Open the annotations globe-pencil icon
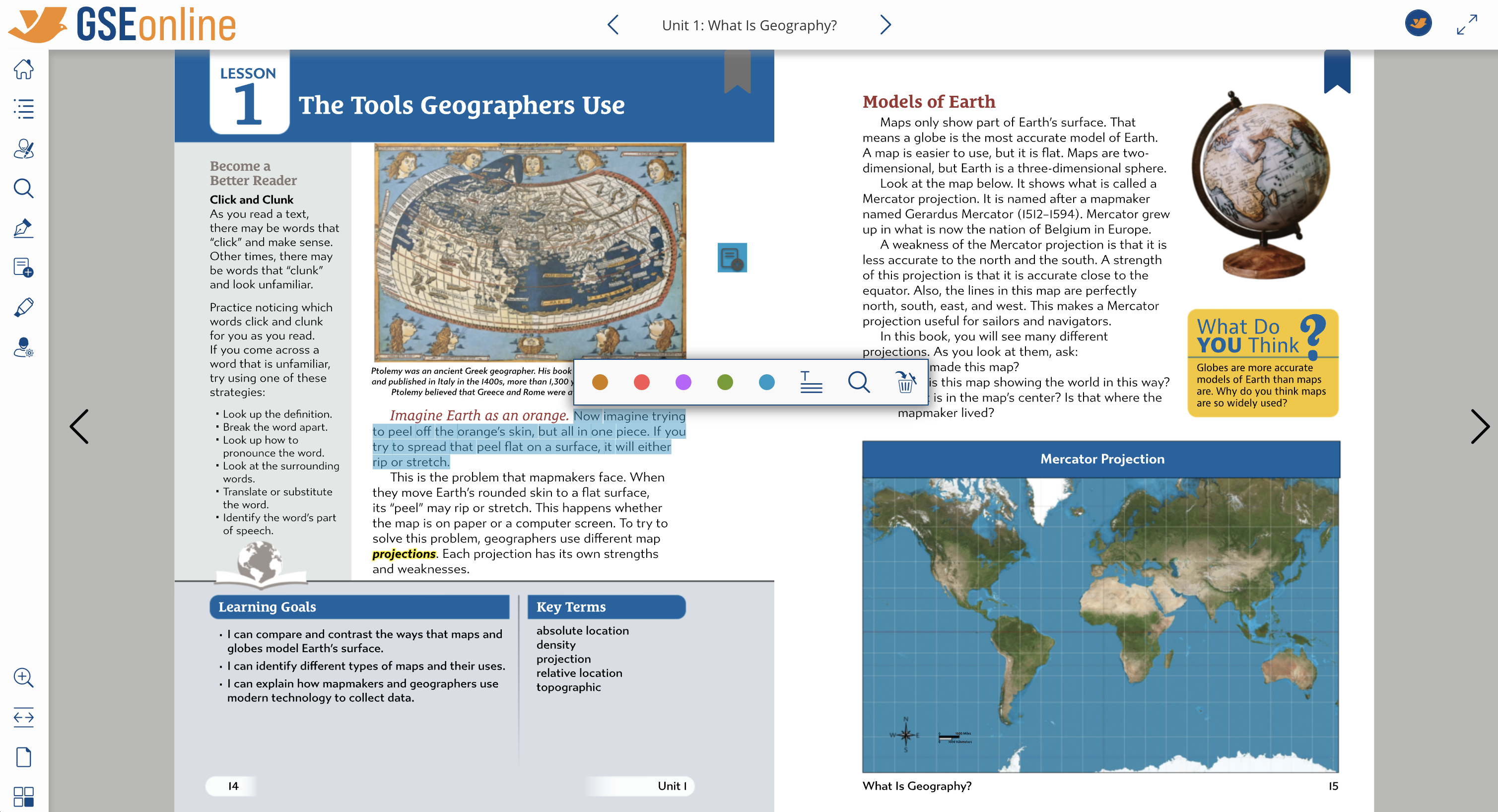 (24, 149)
